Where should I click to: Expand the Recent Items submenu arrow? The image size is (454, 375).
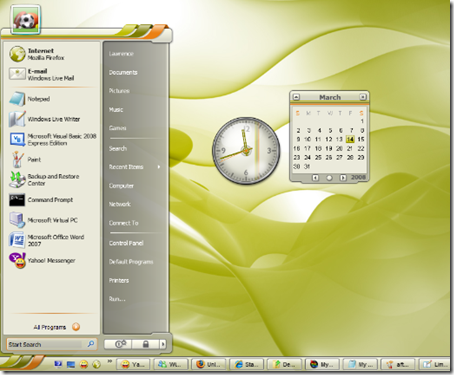tap(159, 167)
